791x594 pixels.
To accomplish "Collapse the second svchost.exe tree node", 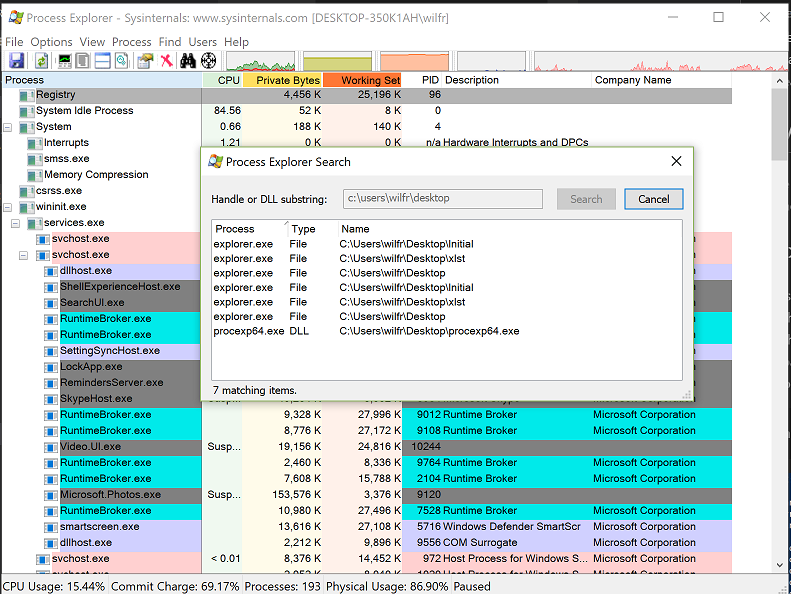I will [x=24, y=255].
